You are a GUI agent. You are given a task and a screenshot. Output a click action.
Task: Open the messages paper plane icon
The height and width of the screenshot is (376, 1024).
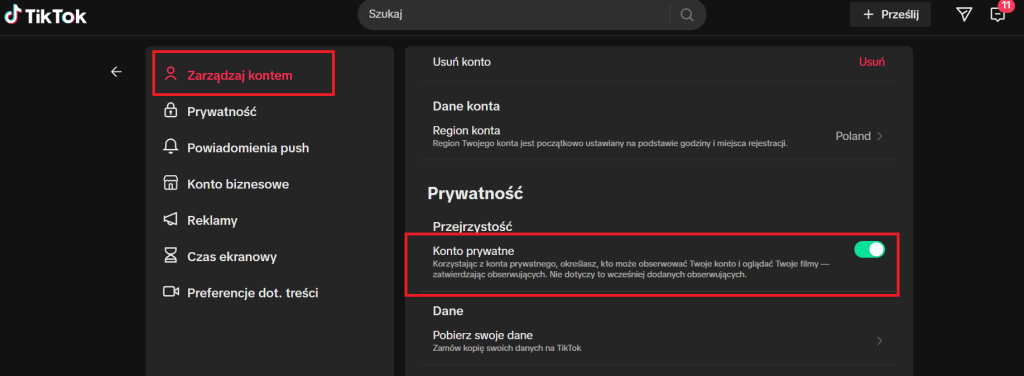(963, 15)
